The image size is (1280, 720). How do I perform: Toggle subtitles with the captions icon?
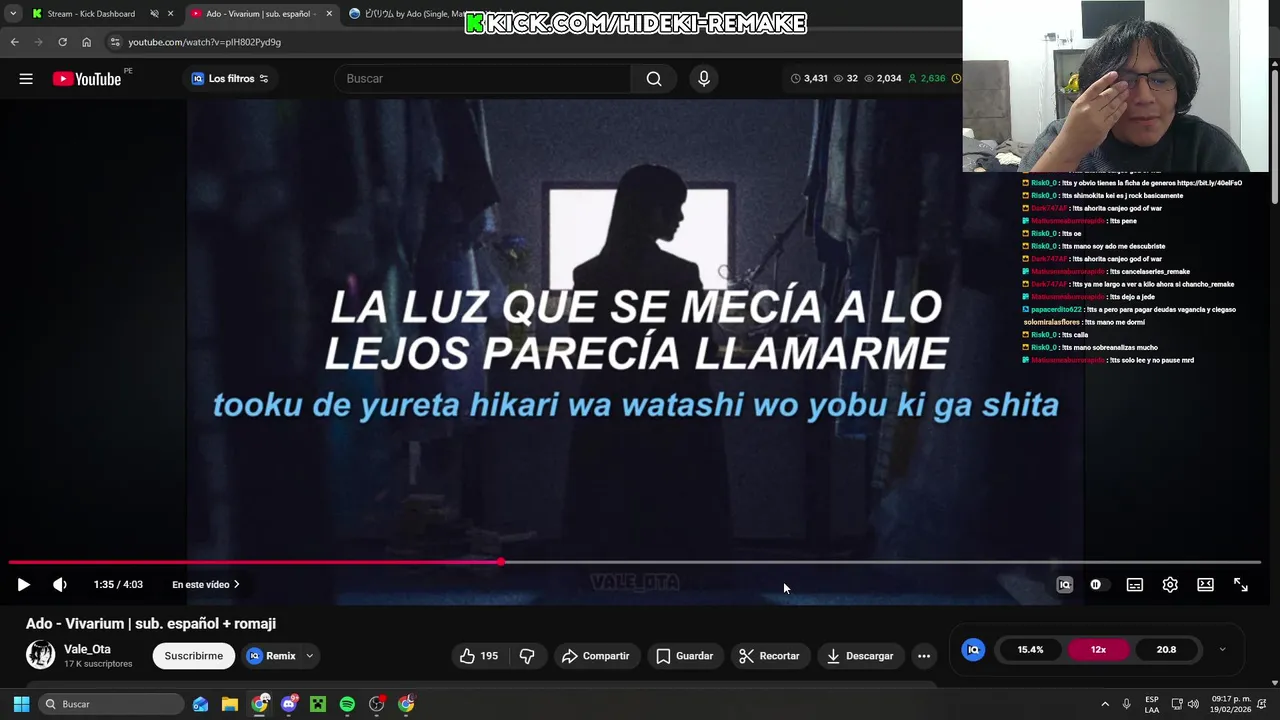[x=1134, y=585]
